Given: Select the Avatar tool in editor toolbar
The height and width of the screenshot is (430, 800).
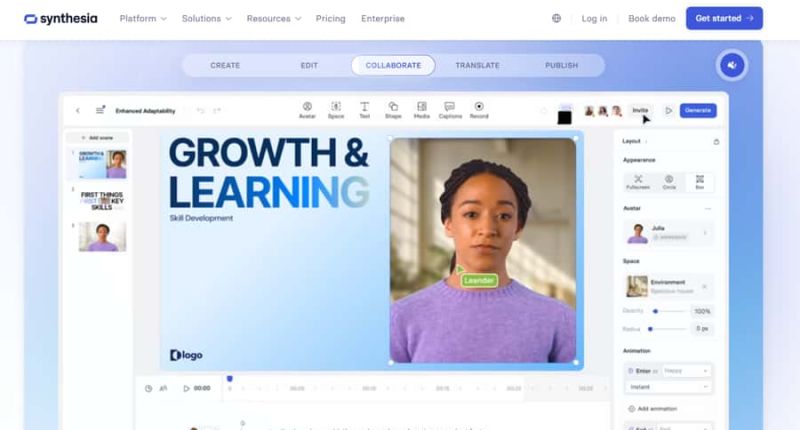Looking at the screenshot, I should point(307,109).
